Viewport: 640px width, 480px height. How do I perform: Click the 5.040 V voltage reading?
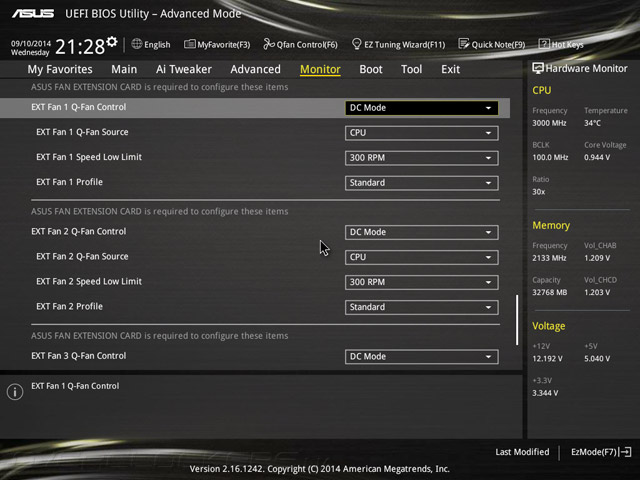[x=597, y=359]
